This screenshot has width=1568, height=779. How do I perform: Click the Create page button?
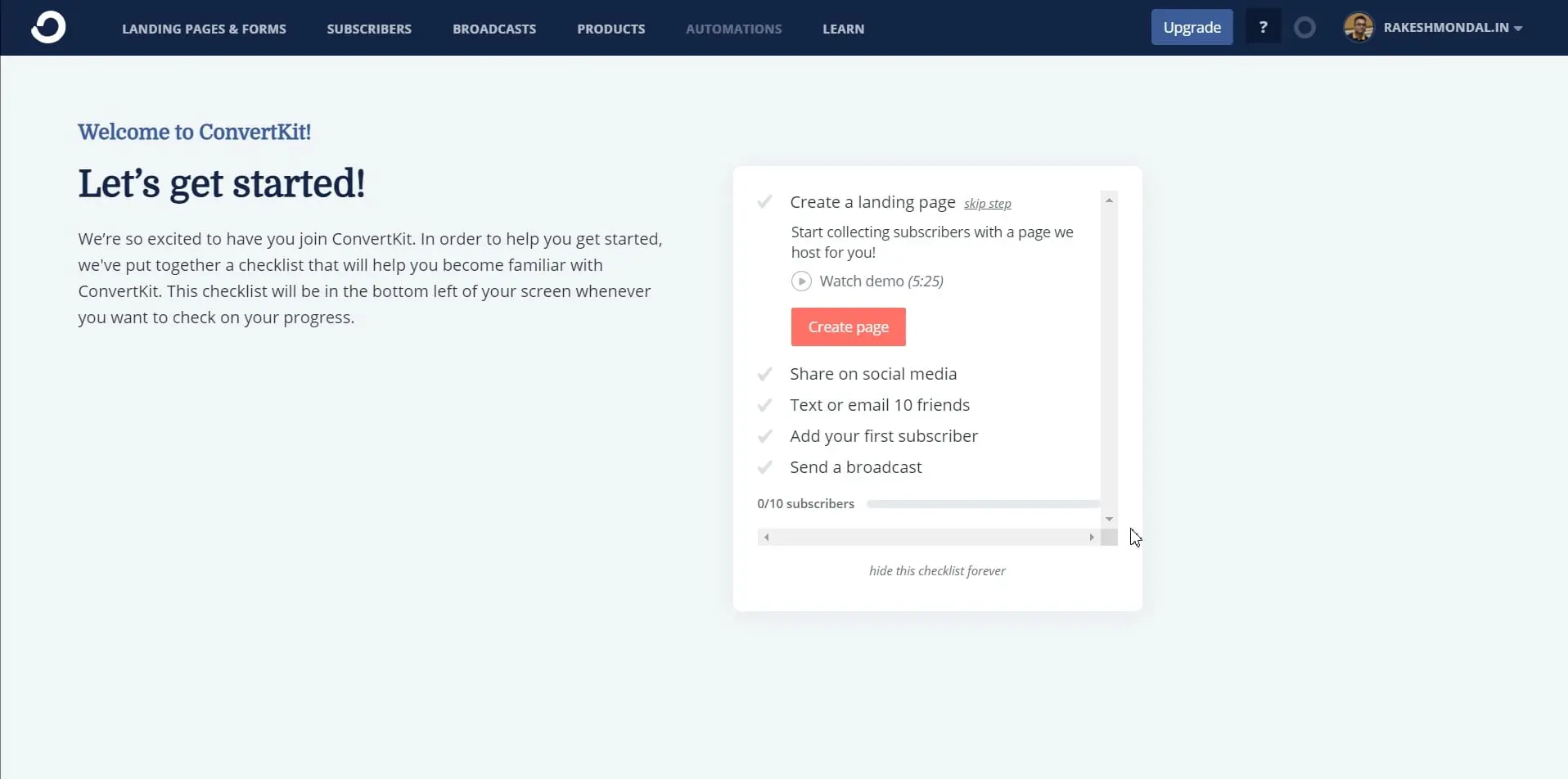pyautogui.click(x=848, y=327)
